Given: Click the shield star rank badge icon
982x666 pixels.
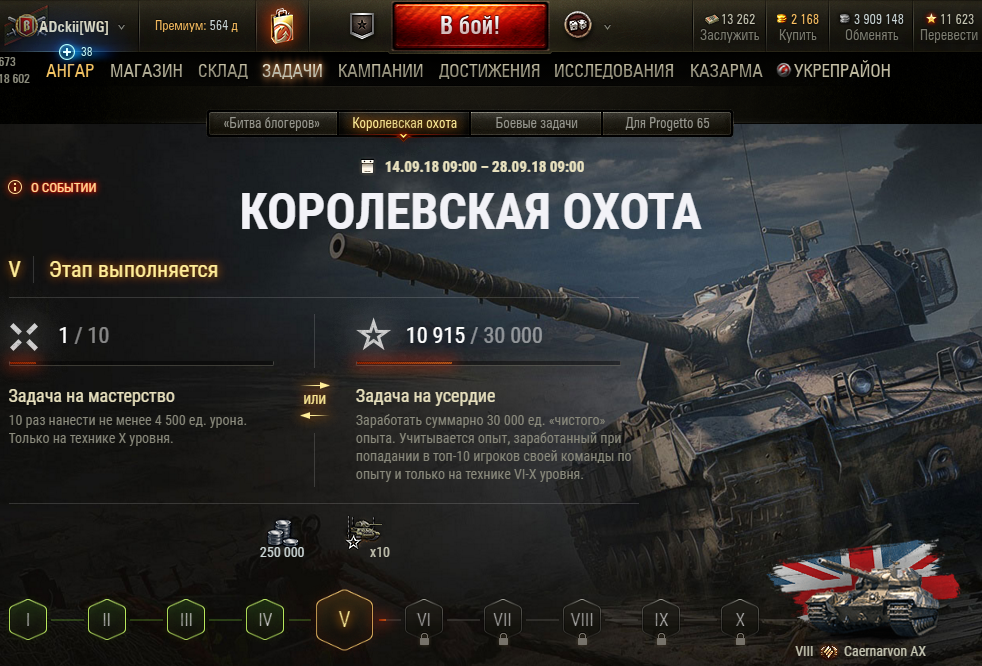Looking at the screenshot, I should click(362, 26).
